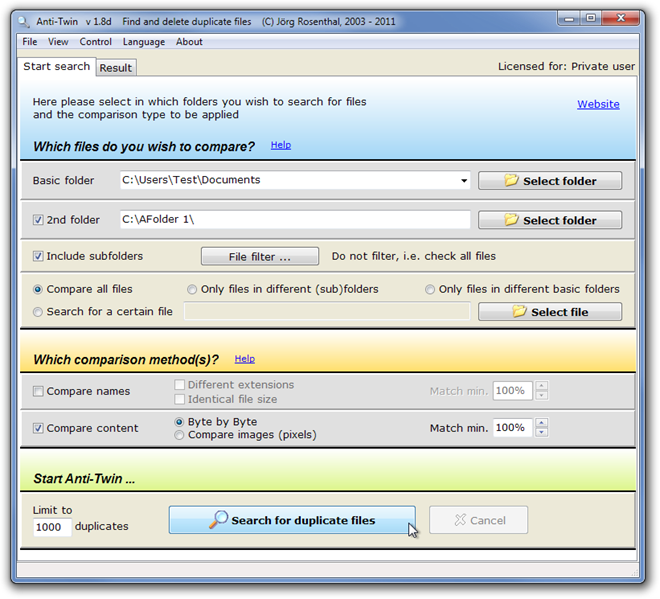This screenshot has height=599, width=660.
Task: Expand the Basic folder path dropdown arrow
Action: click(x=464, y=181)
